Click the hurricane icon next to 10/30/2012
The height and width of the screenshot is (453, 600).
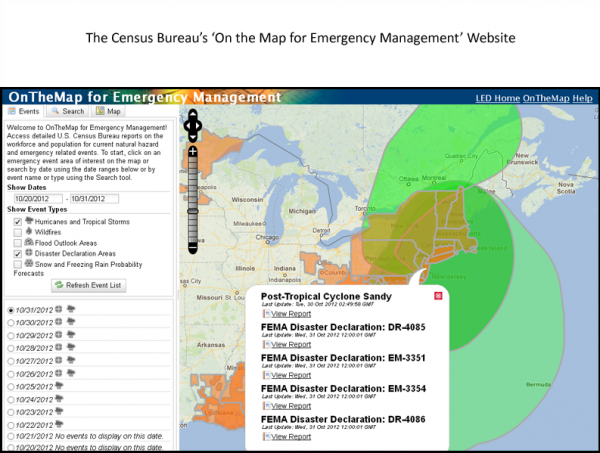click(71, 321)
